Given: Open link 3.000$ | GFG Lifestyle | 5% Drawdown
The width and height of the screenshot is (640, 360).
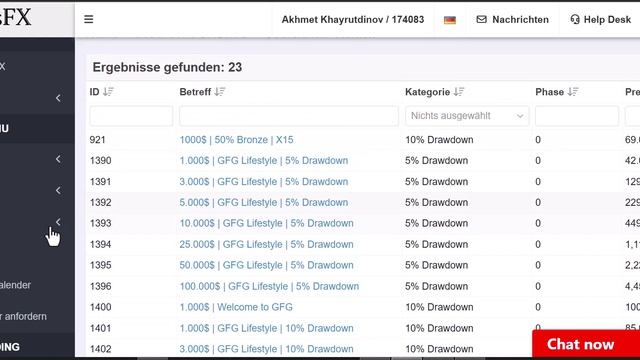Looking at the screenshot, I should (x=264, y=182).
